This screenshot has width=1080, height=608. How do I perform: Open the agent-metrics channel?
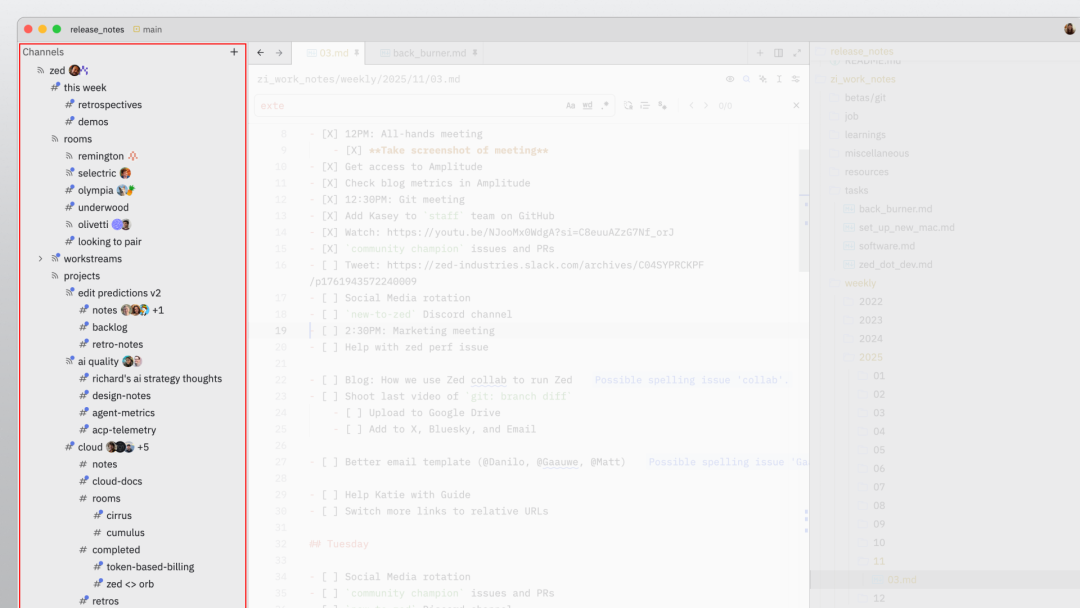tap(123, 412)
